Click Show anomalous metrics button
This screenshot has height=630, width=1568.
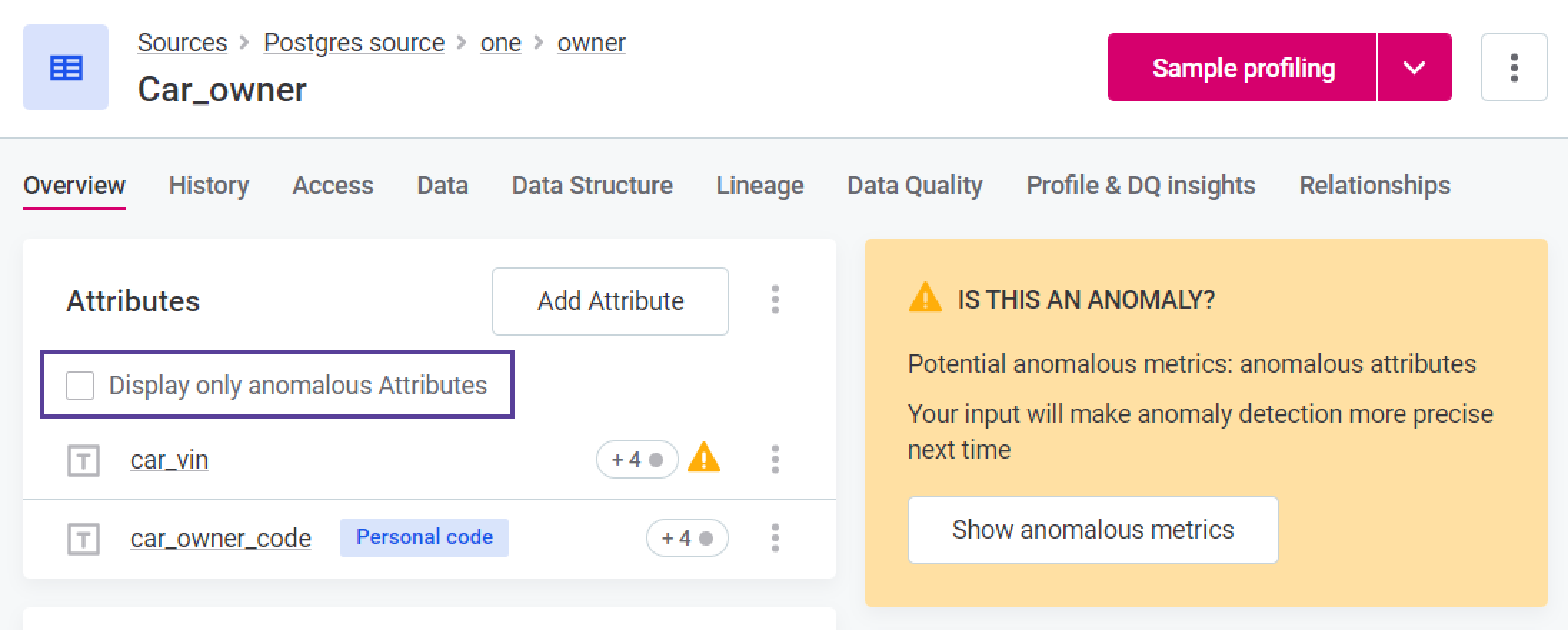[x=1092, y=529]
